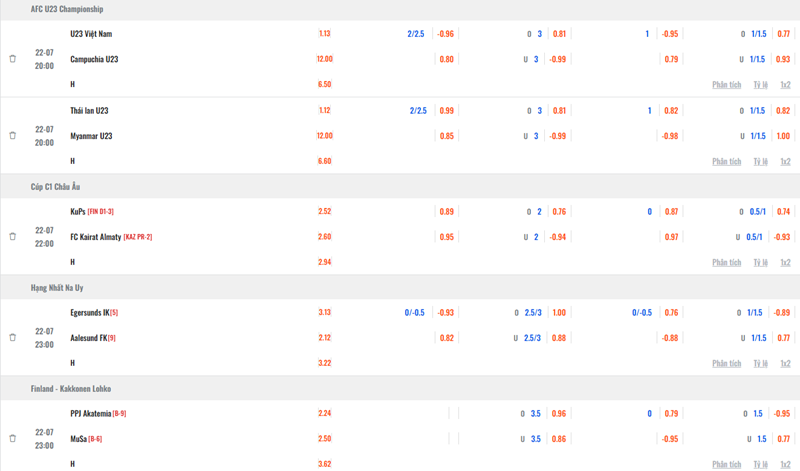Click the Cúp C1 Châu Âu league header

click(59, 186)
